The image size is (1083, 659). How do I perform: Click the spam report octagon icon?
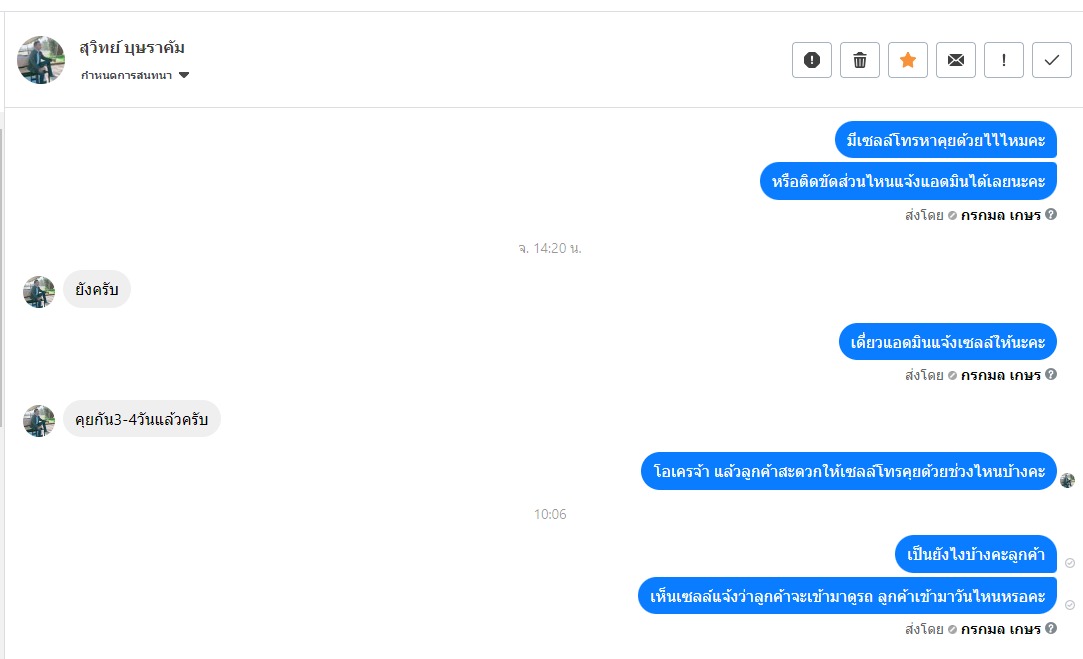[812, 60]
